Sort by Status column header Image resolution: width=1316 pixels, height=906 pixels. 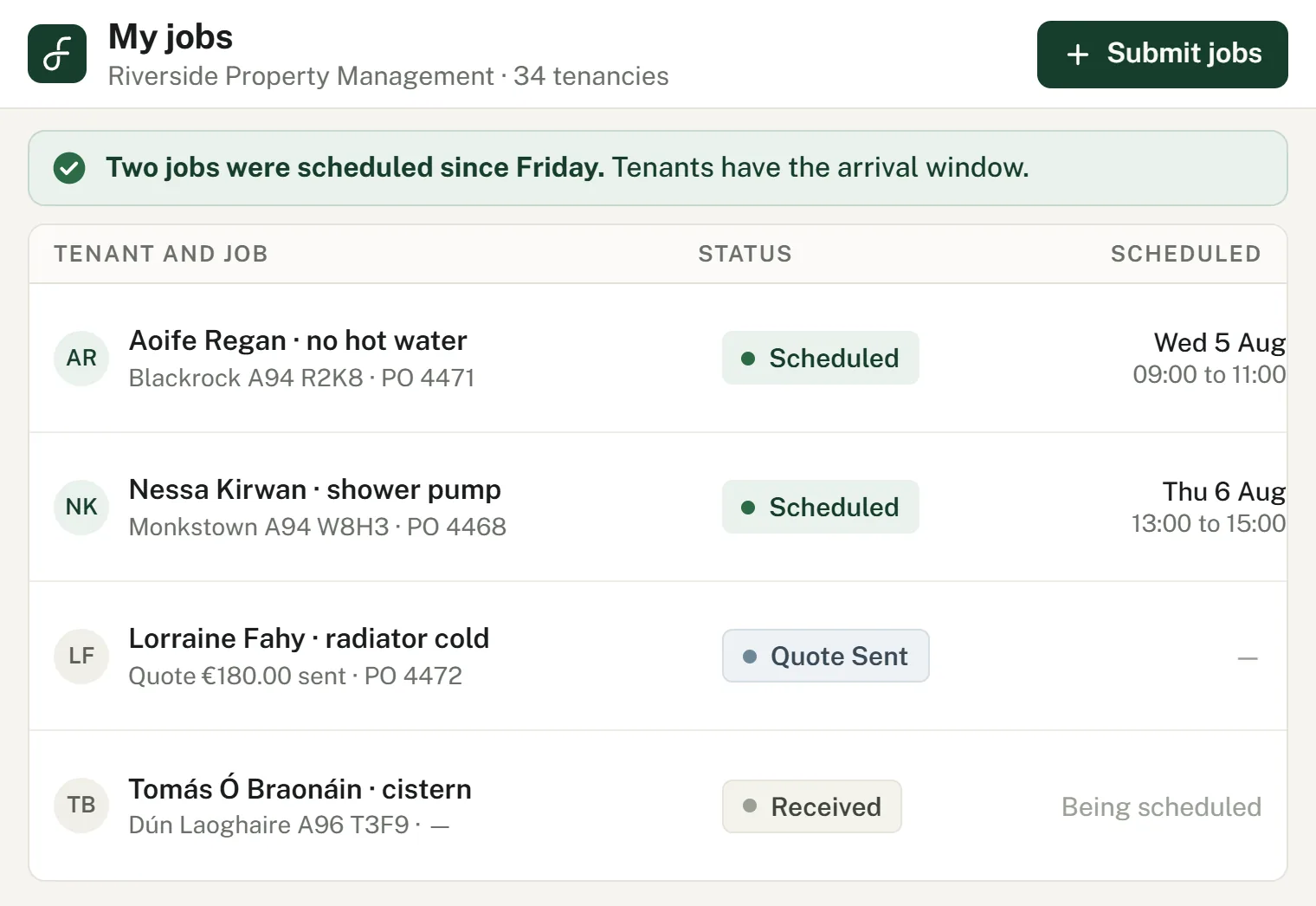(745, 254)
